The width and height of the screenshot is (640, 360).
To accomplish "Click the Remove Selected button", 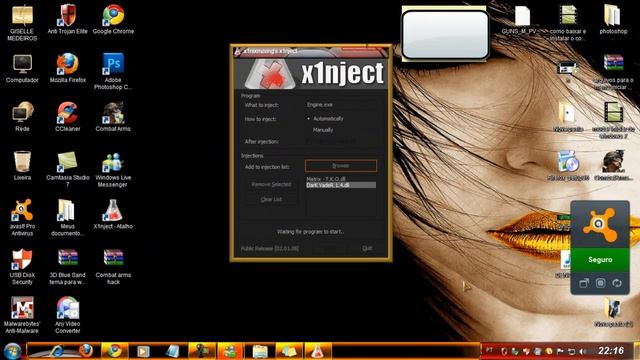I will pyautogui.click(x=271, y=184).
